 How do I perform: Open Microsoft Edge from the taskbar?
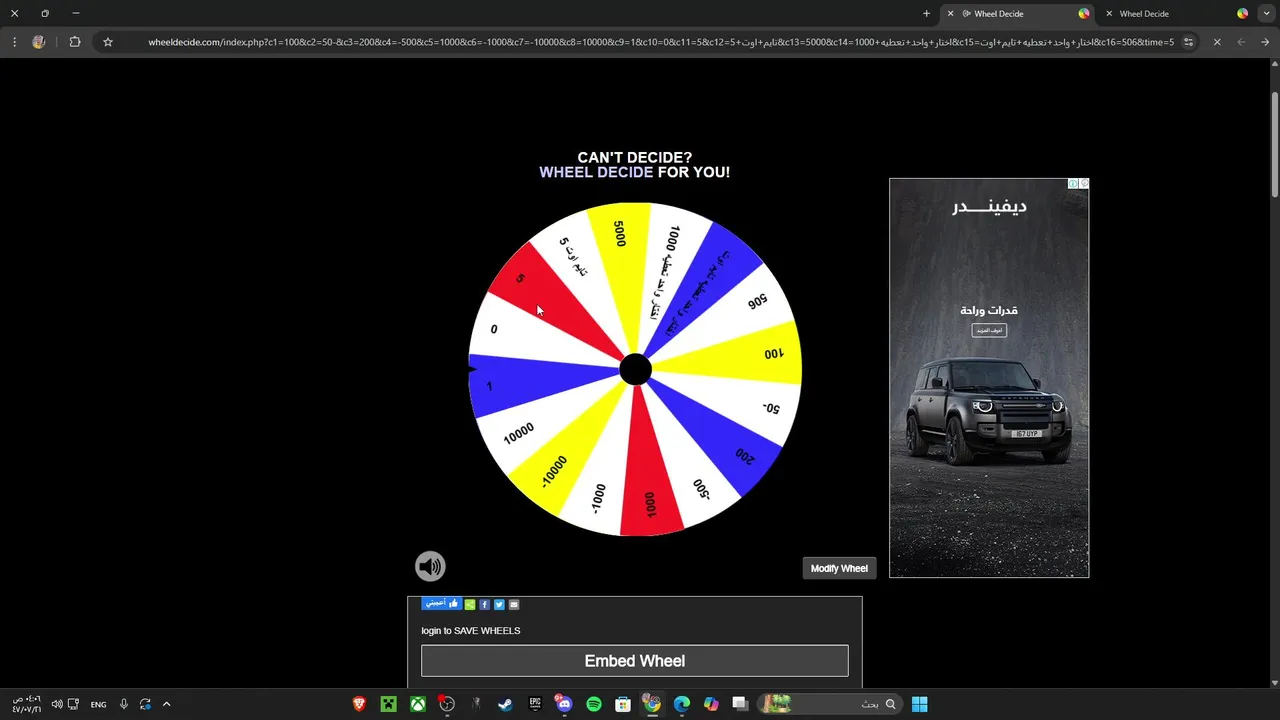point(682,704)
